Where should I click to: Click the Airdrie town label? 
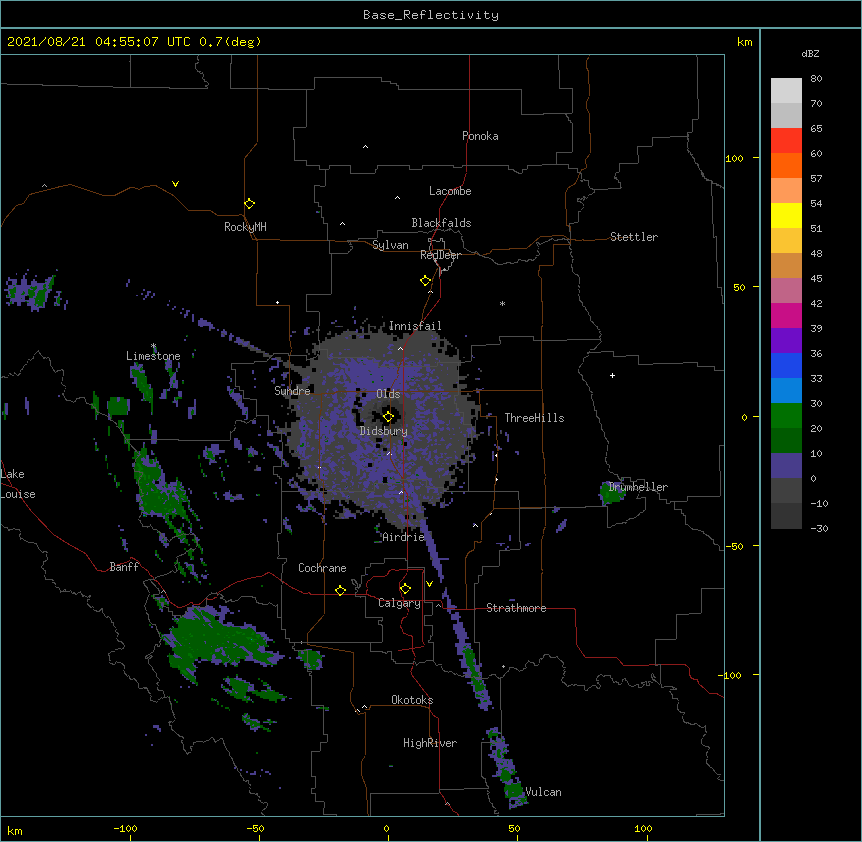pos(403,537)
